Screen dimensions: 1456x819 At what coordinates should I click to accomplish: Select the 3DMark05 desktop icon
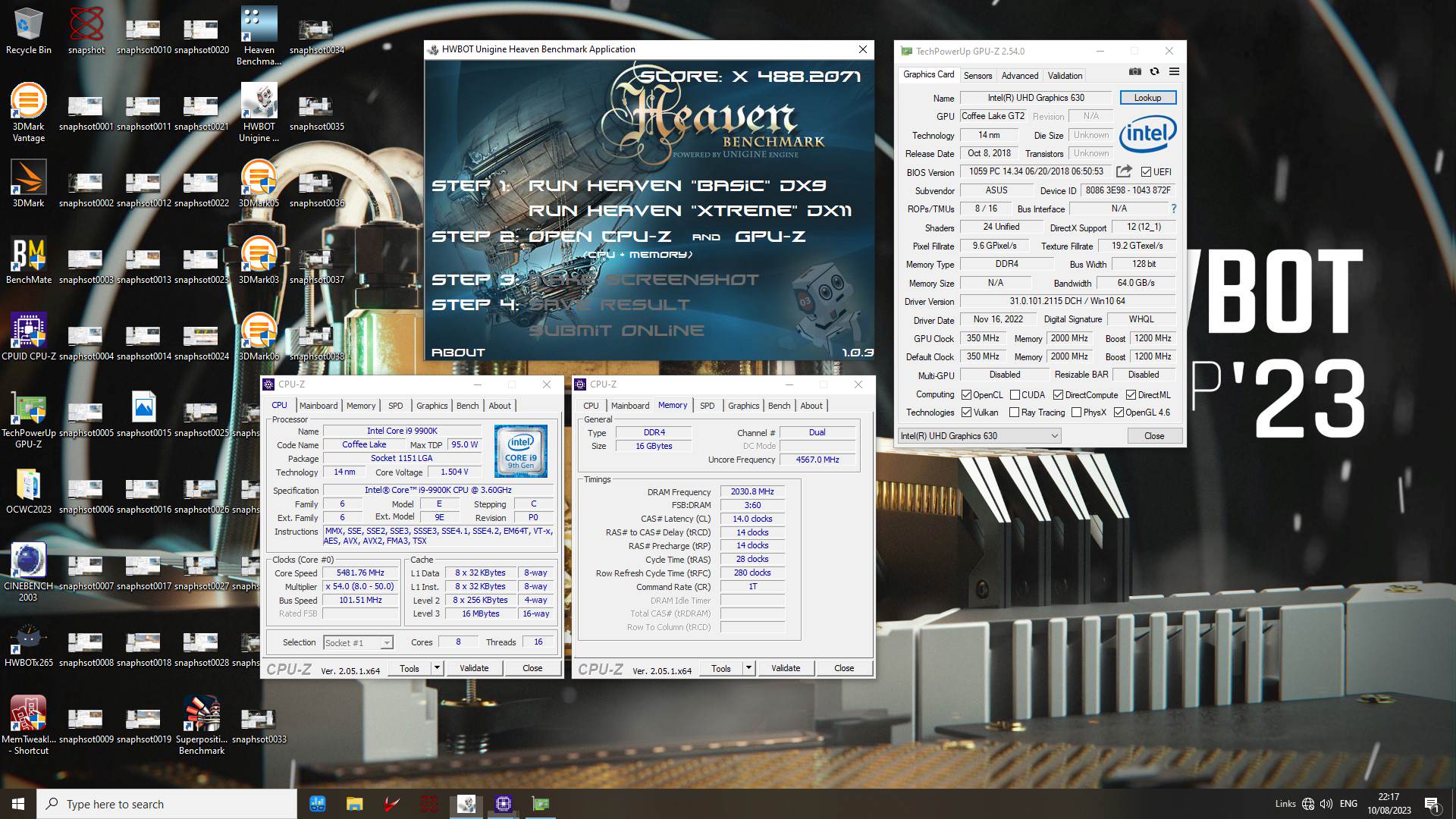[259, 184]
